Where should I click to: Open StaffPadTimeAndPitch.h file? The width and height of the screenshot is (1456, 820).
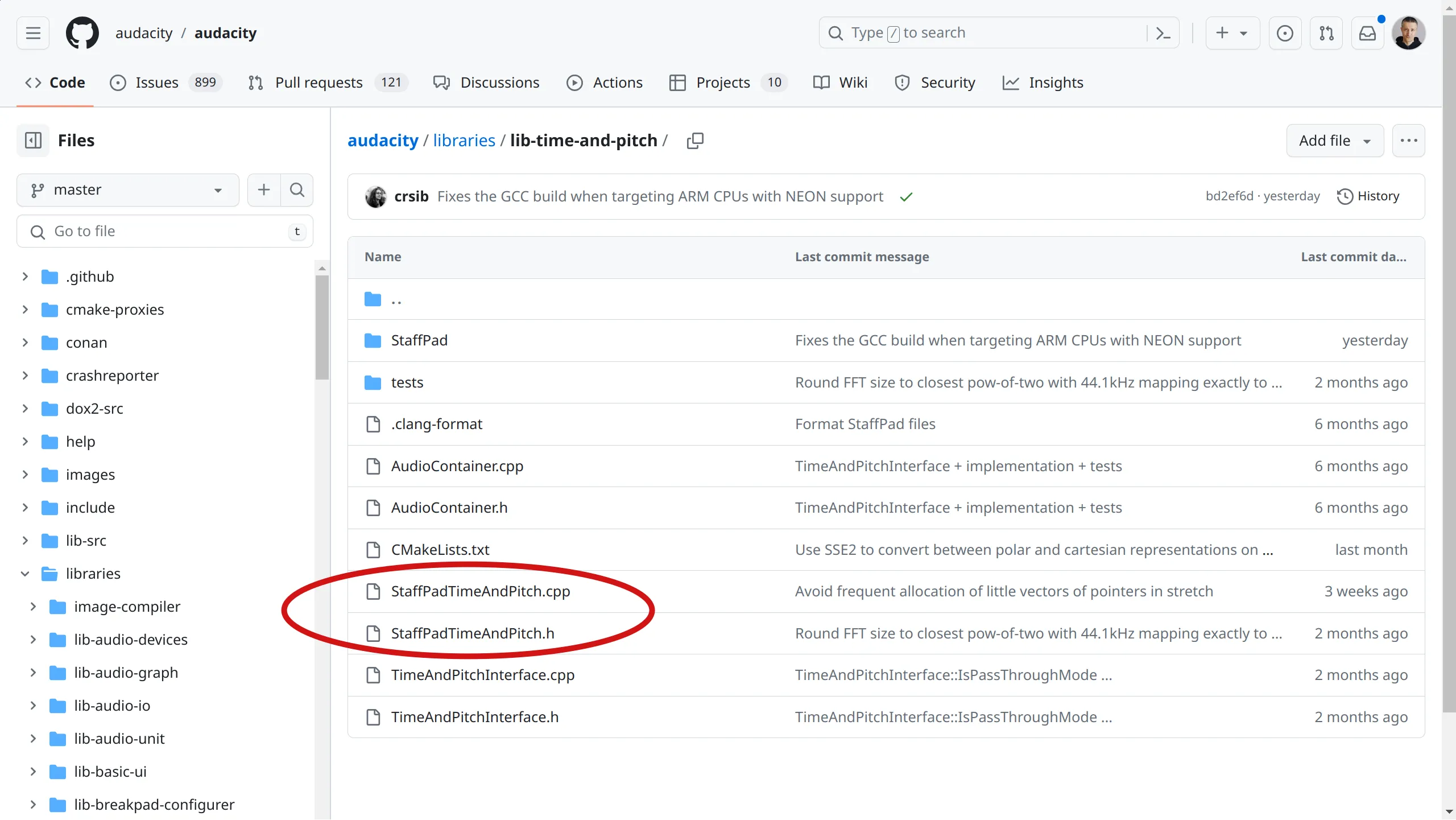tap(473, 632)
